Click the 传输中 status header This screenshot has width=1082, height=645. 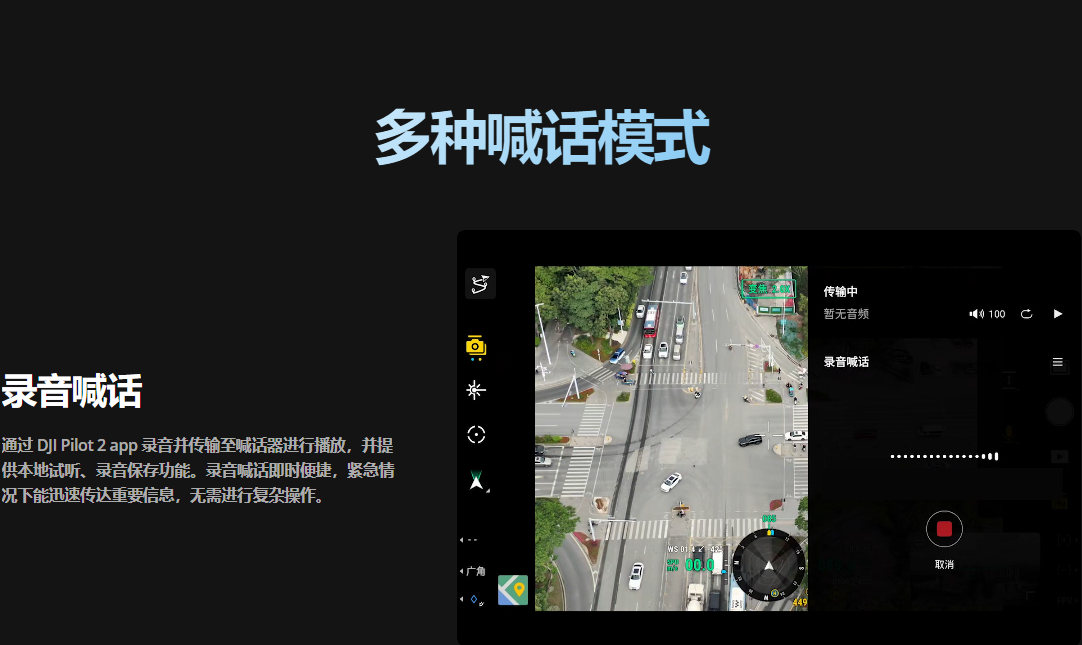coord(840,292)
